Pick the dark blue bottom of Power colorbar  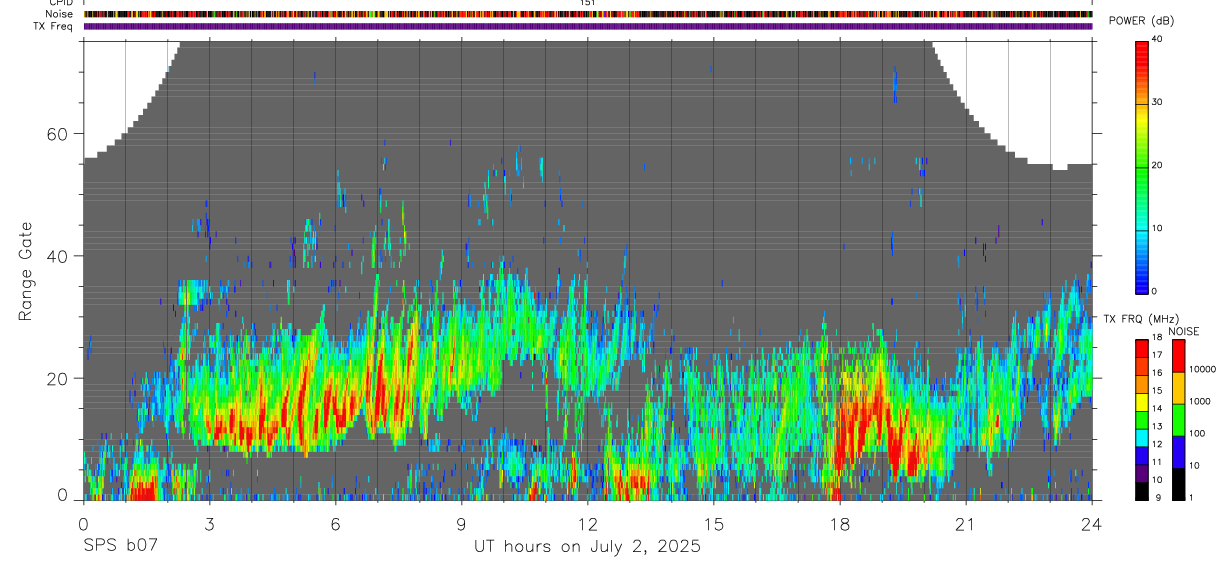pyautogui.click(x=1143, y=285)
